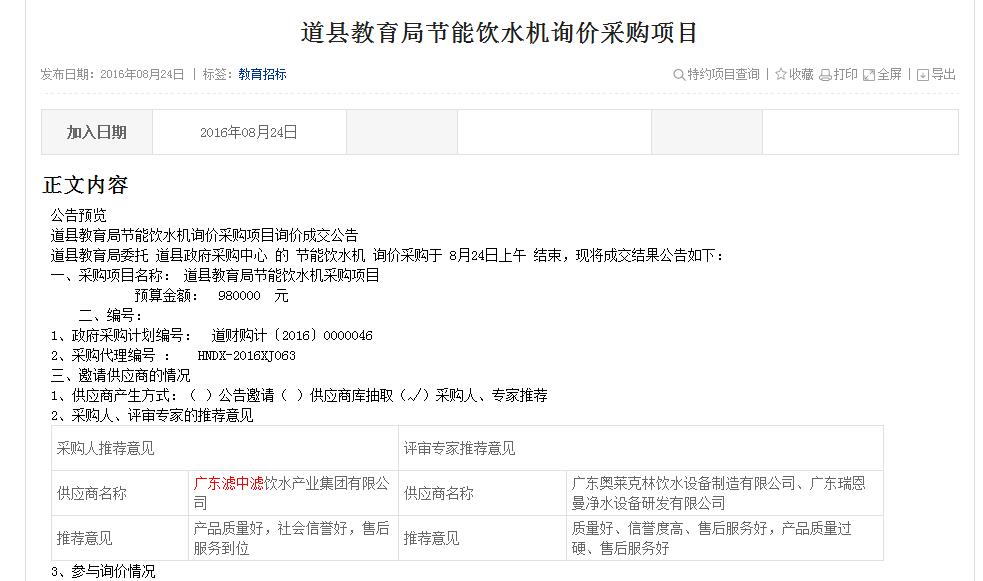This screenshot has width=983, height=581.
Task: Open the 教育招标 tag link
Action: 261,72
